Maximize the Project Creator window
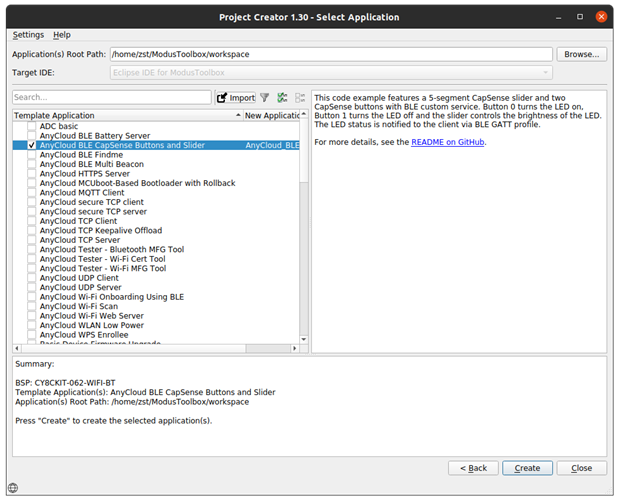Screen dimensions: 619x501 (x=580, y=17)
